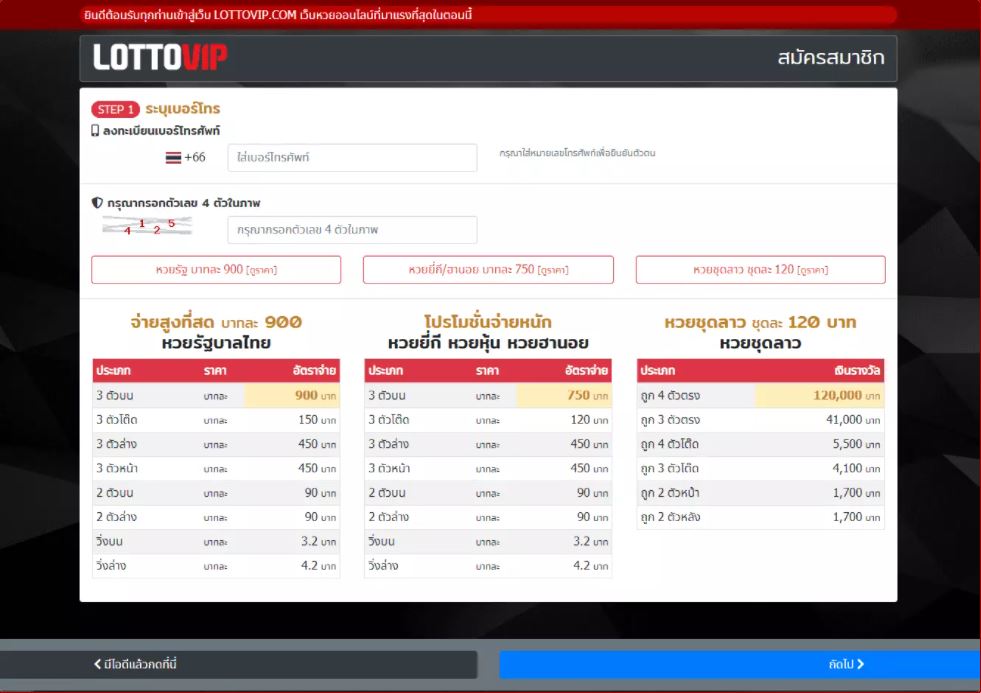Click the Thai flag country code icon

173,158
